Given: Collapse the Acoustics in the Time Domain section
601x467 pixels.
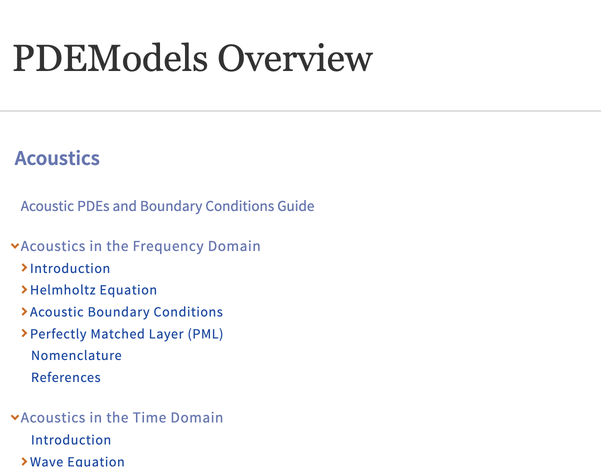Looking at the screenshot, I should pos(15,418).
